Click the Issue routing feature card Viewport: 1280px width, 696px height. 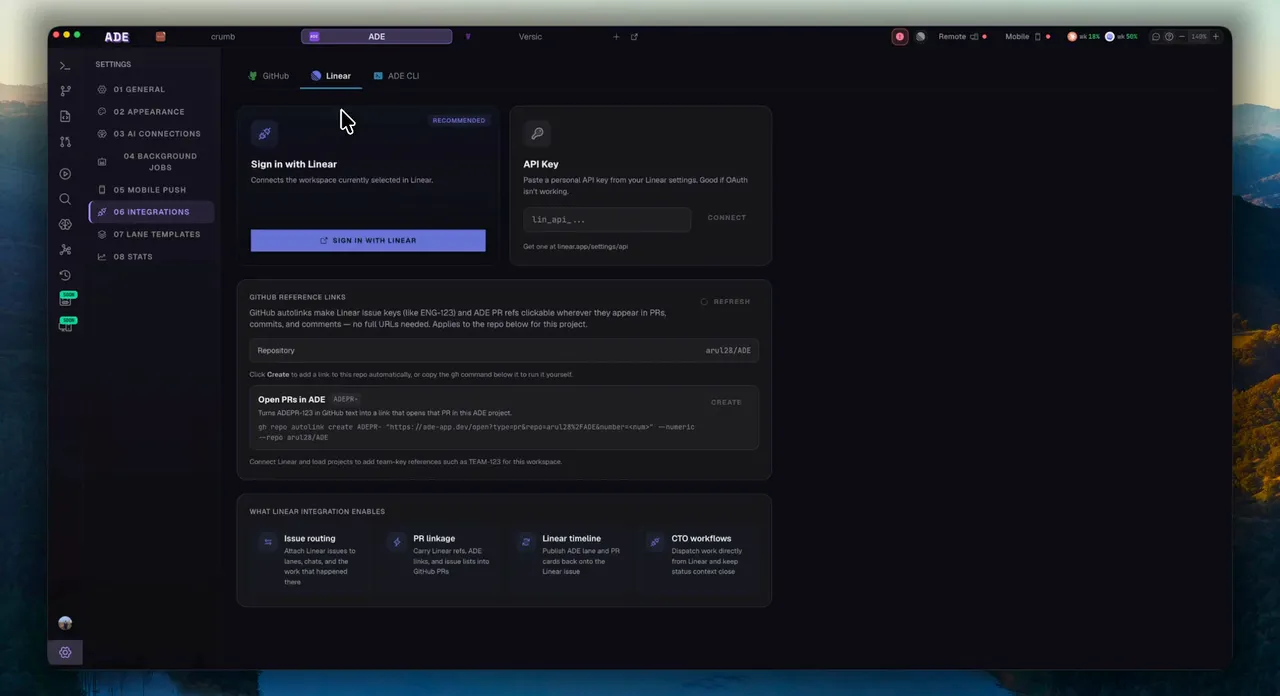pos(310,559)
